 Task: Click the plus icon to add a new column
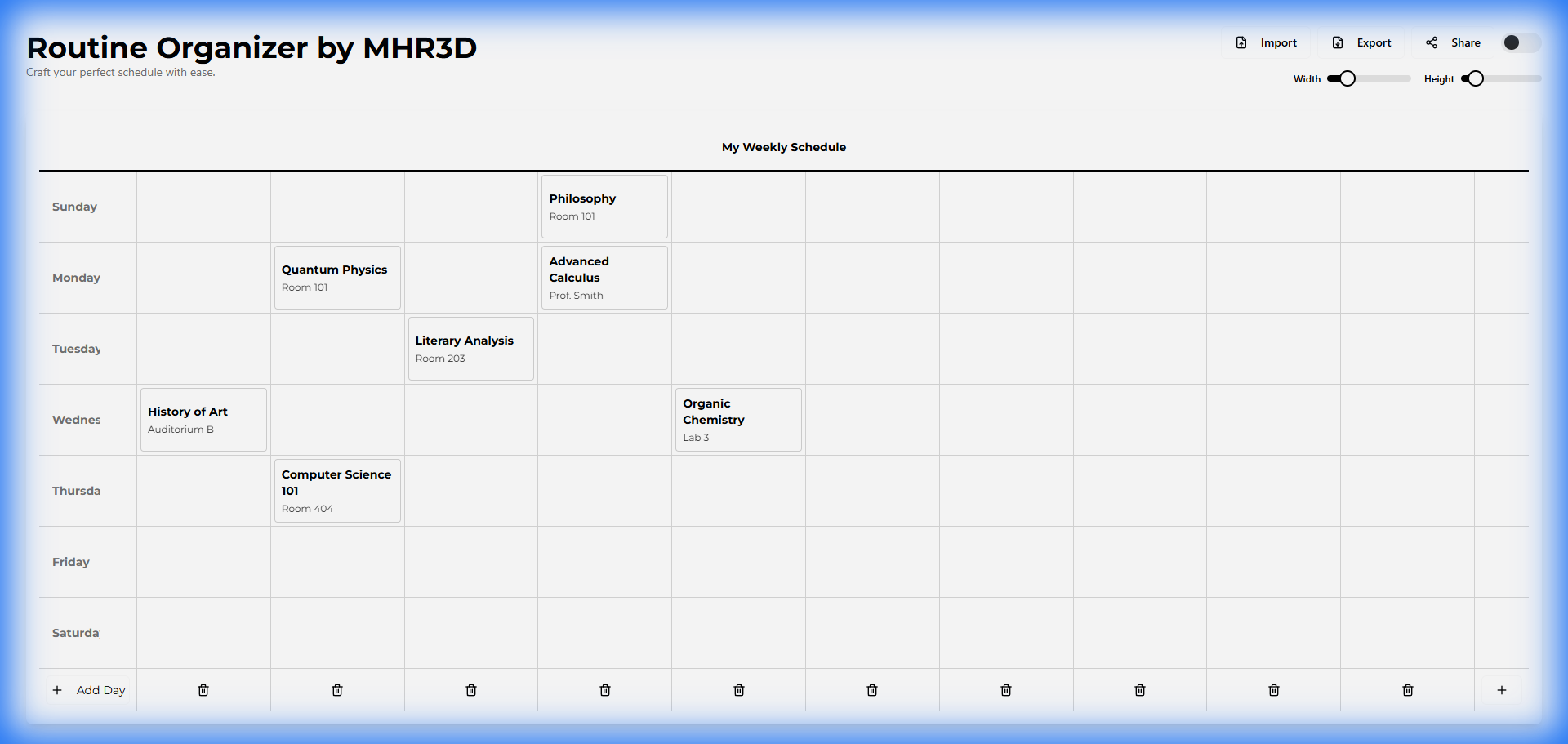coord(1502,690)
